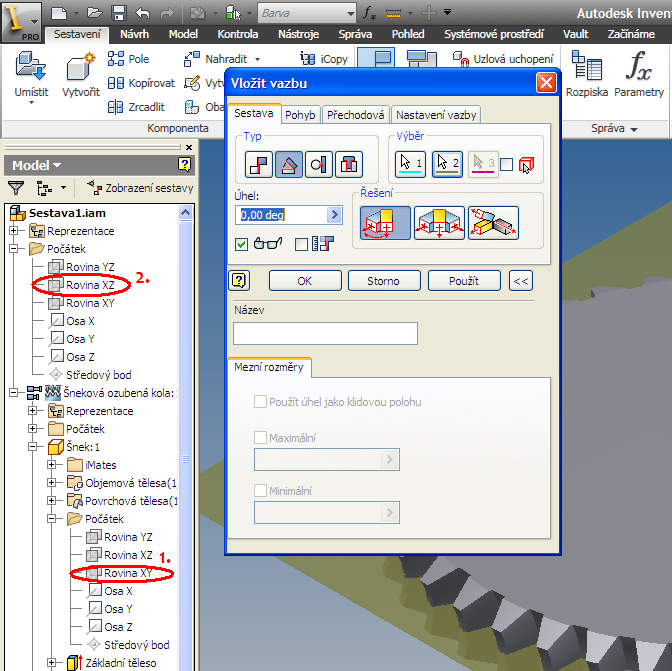This screenshot has width=672, height=671.
Task: Click the Úhel value field
Action: click(x=281, y=215)
